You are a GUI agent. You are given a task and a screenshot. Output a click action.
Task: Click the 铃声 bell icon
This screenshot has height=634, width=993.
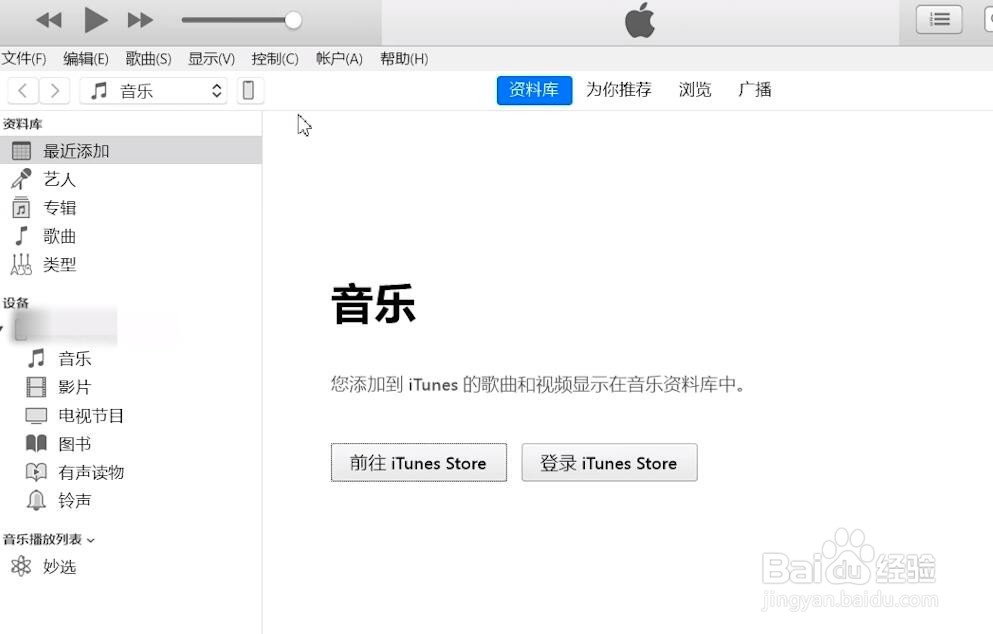(36, 500)
